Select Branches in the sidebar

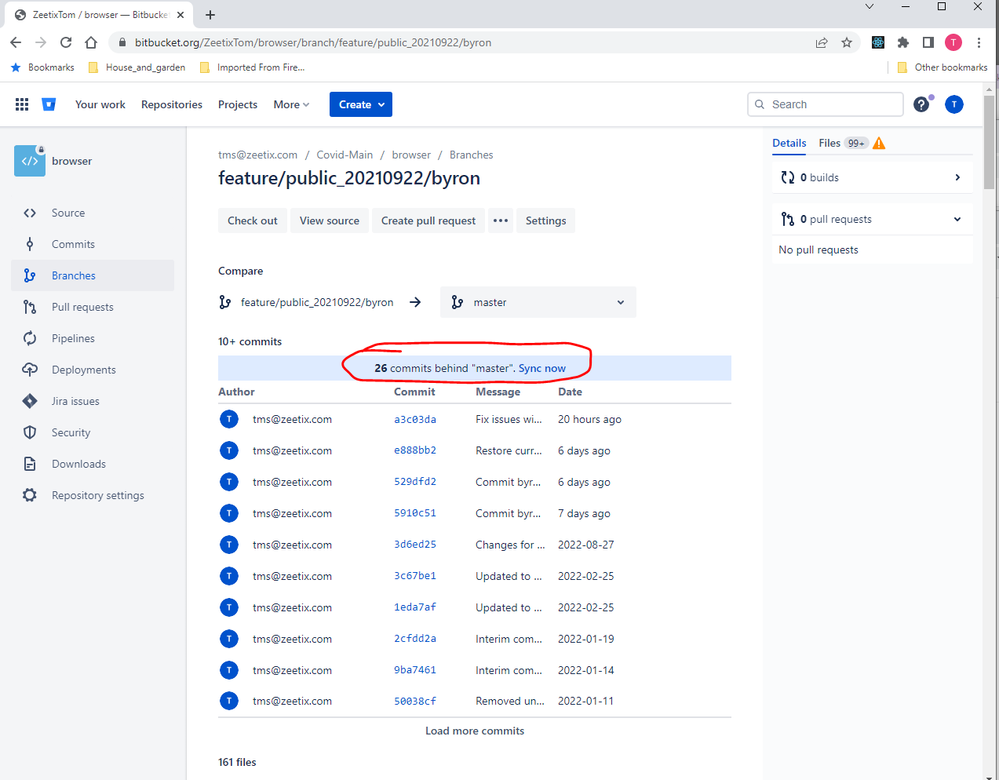[92, 275]
